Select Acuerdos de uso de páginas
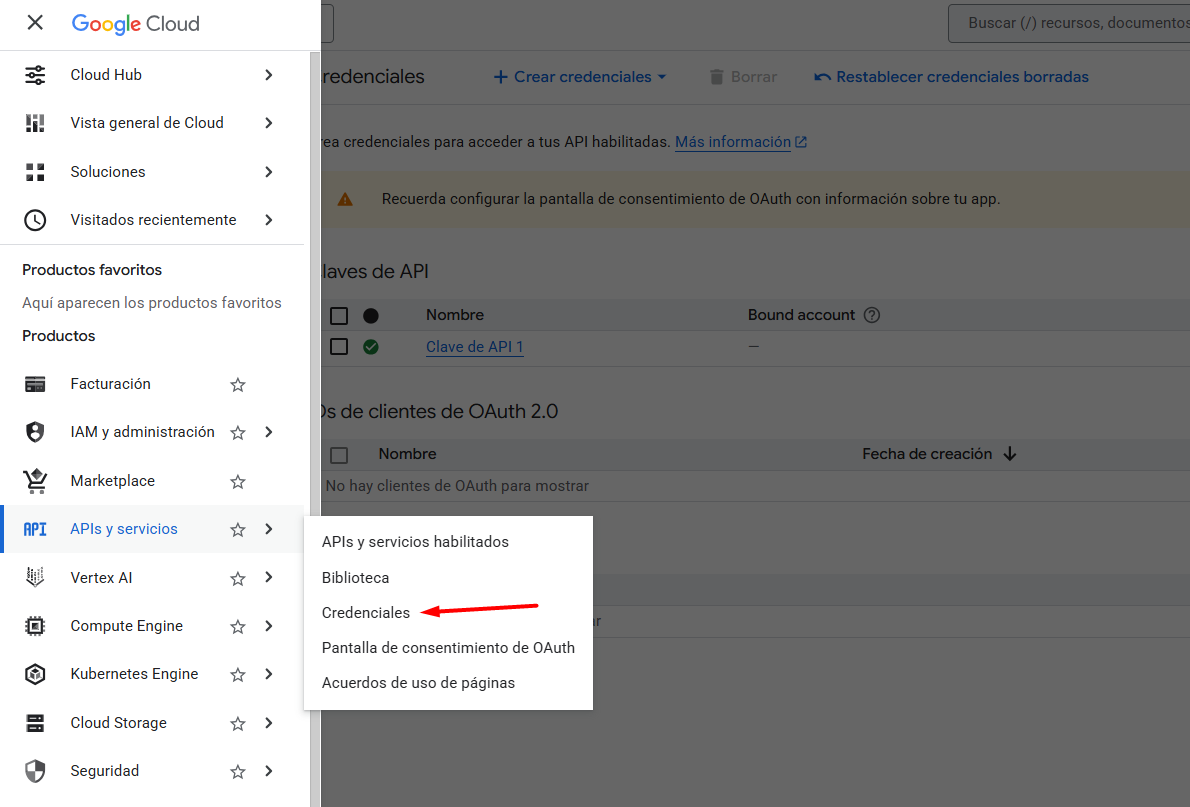The width and height of the screenshot is (1190, 807). tap(448, 682)
